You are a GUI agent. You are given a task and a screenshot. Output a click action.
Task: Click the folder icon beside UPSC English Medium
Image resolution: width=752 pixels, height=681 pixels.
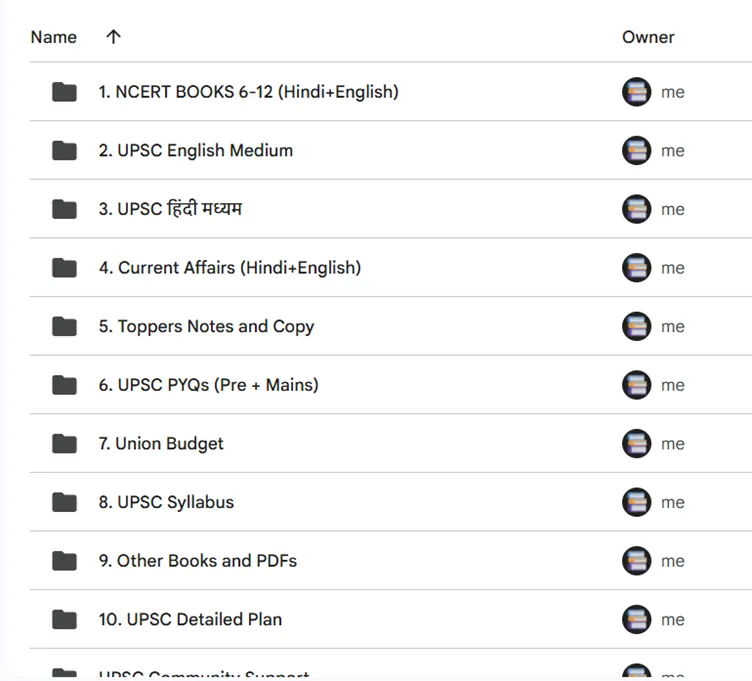click(65, 151)
